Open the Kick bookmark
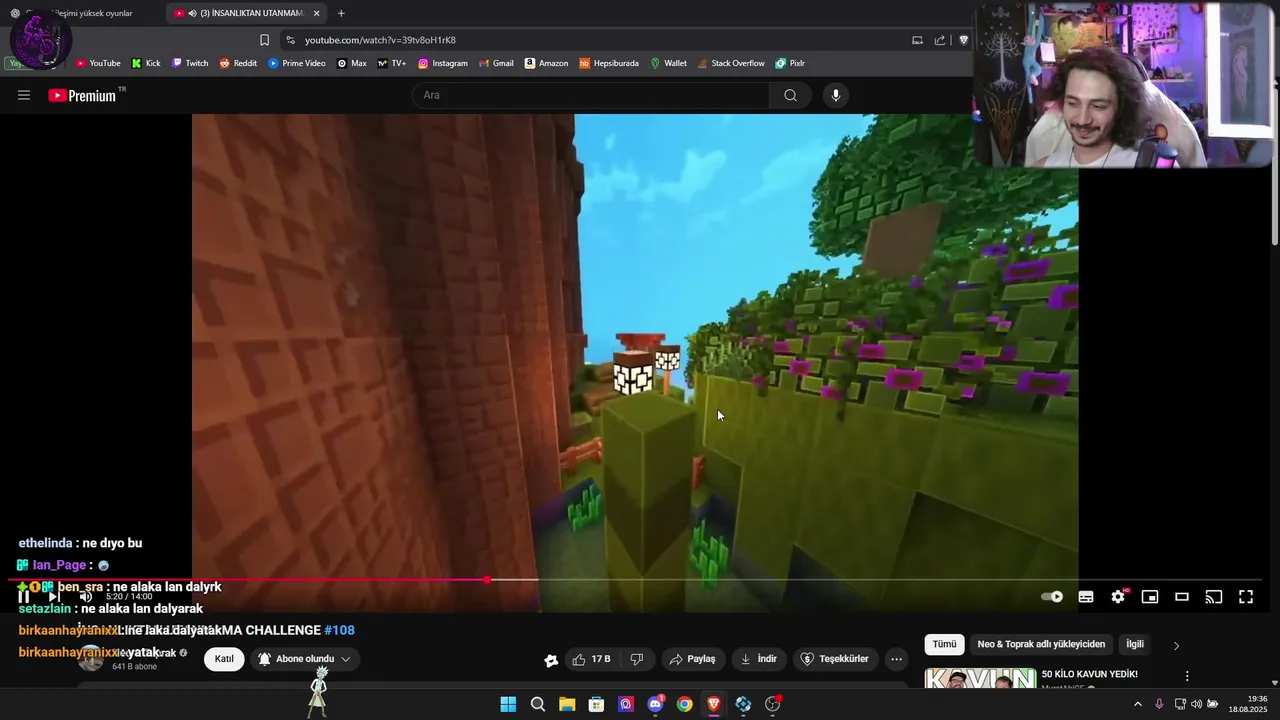The width and height of the screenshot is (1280, 720). coord(146,63)
